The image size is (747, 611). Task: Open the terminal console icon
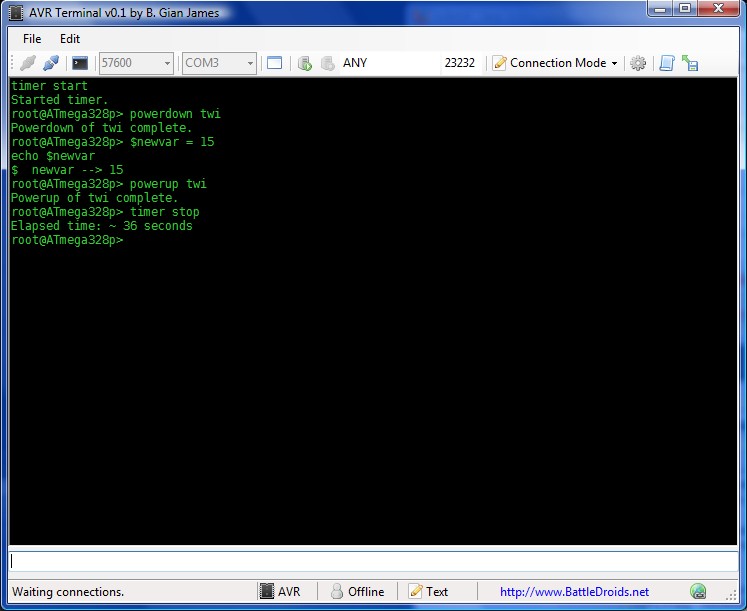click(80, 63)
